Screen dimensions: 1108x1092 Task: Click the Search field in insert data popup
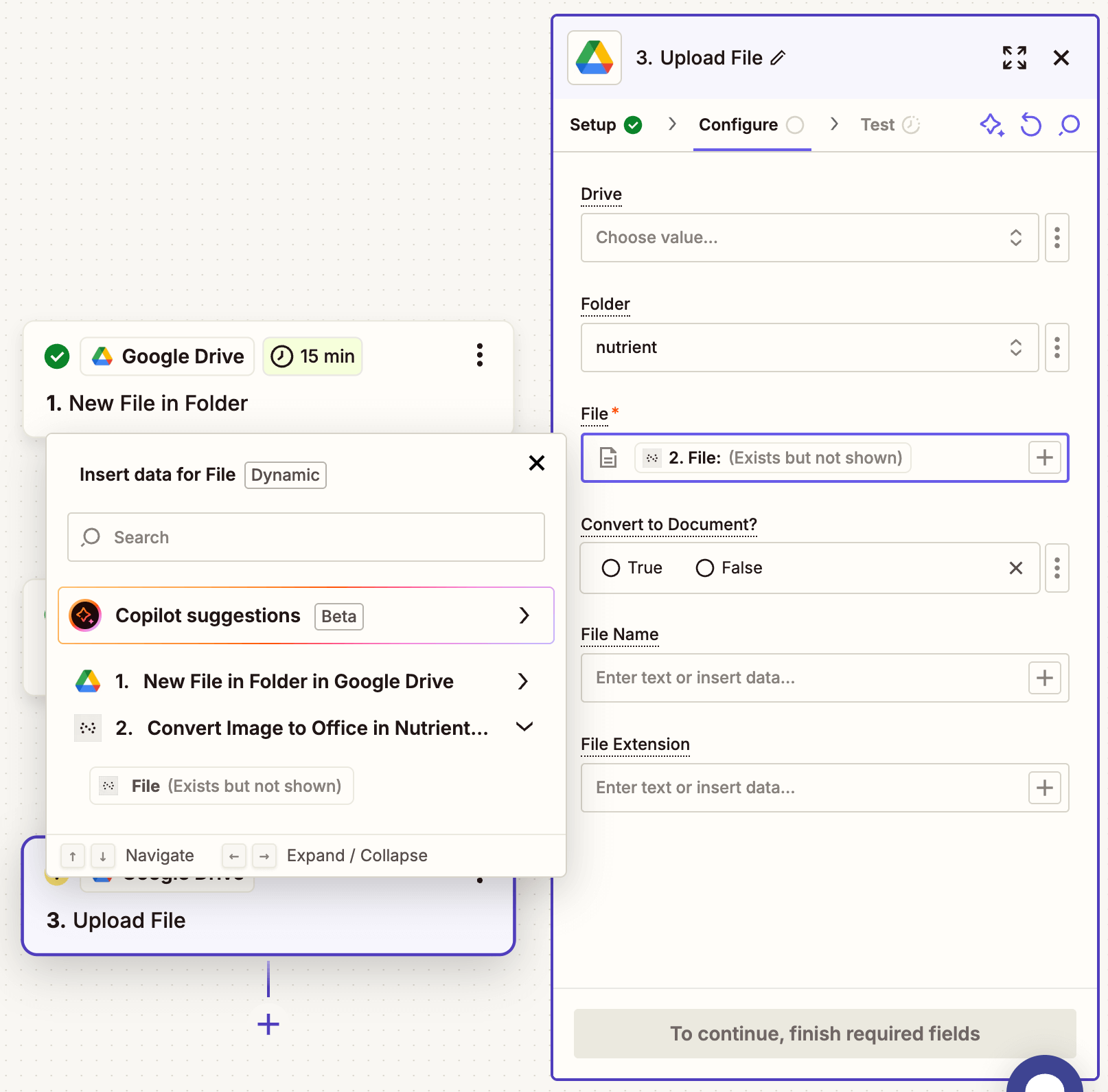tap(305, 537)
